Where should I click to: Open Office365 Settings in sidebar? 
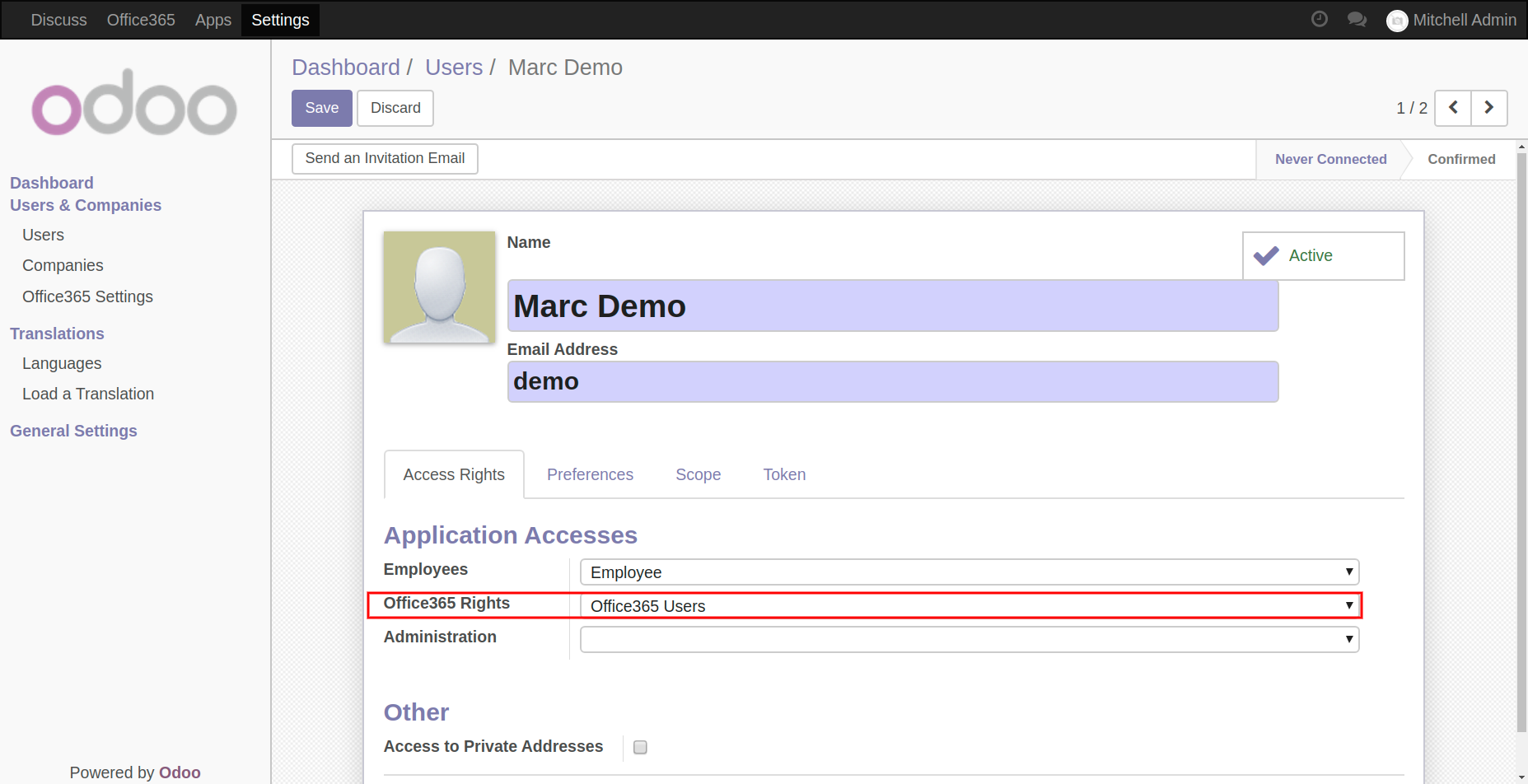(87, 296)
